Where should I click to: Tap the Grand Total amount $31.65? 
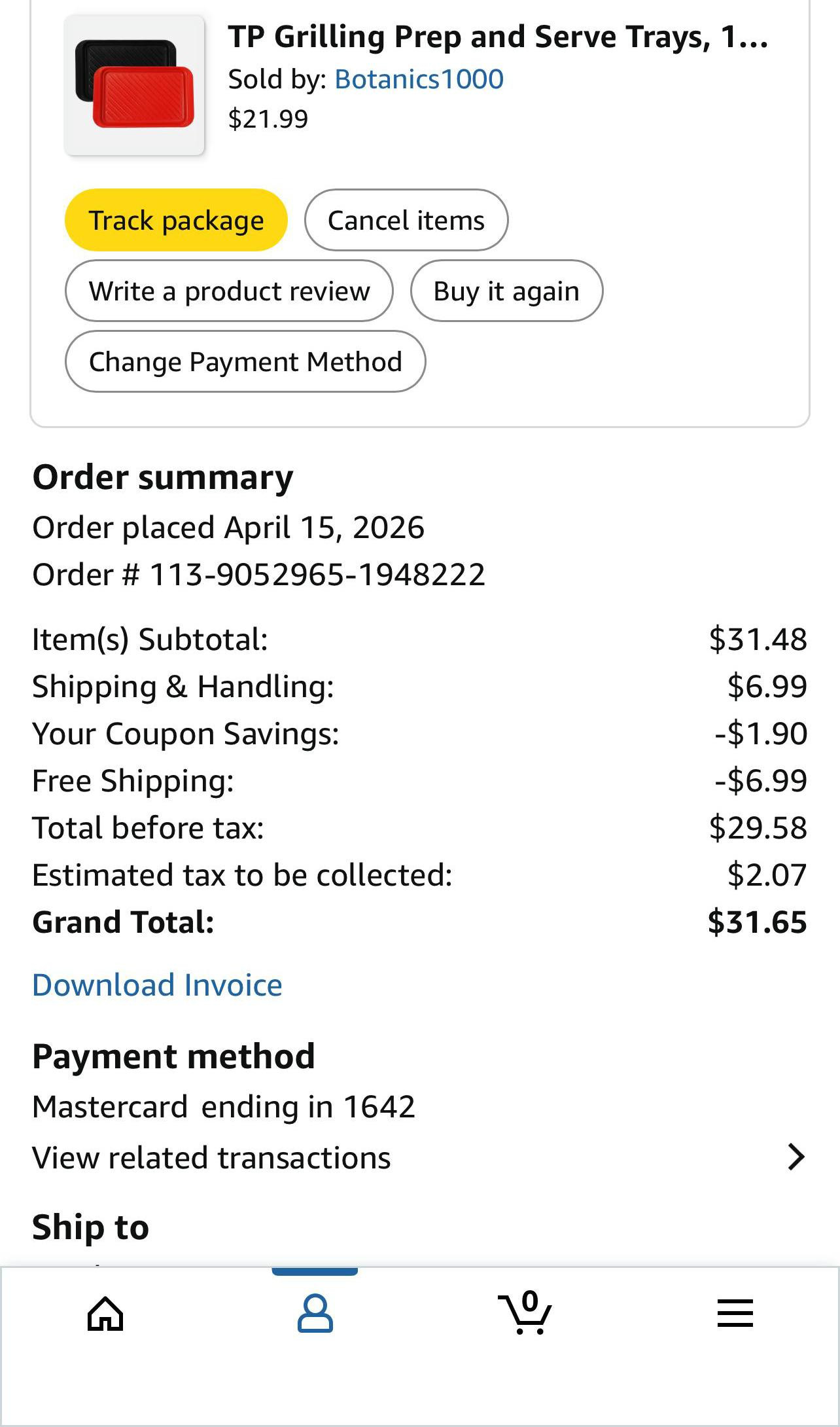(x=757, y=922)
